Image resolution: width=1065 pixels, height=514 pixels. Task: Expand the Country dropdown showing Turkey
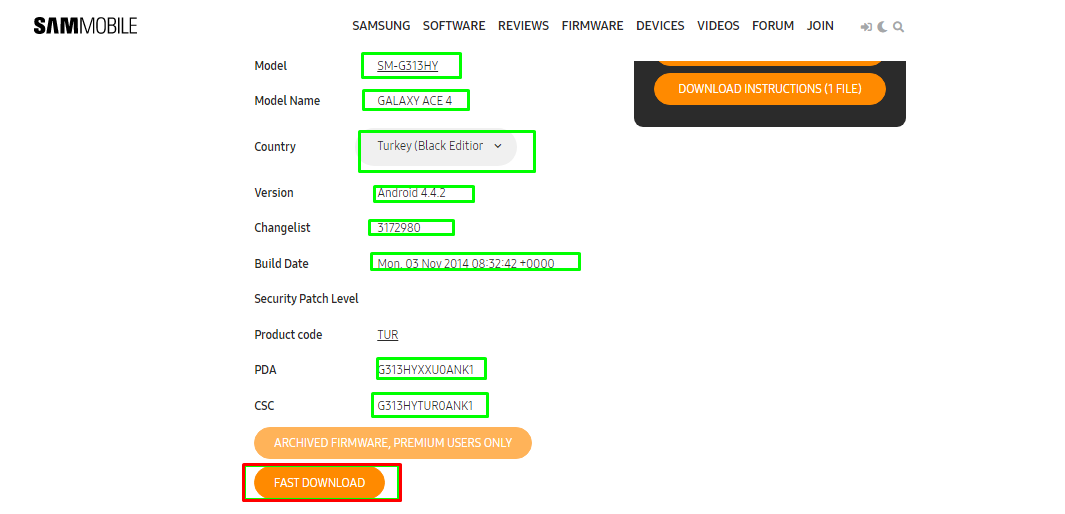(438, 146)
